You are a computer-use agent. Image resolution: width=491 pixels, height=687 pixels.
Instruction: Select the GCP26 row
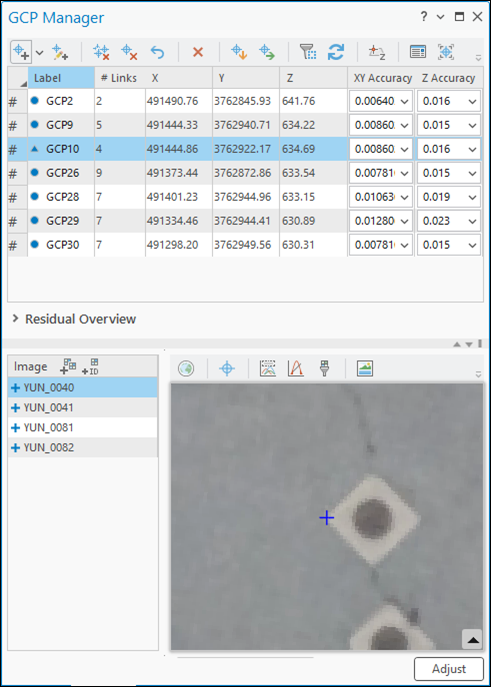245,173
